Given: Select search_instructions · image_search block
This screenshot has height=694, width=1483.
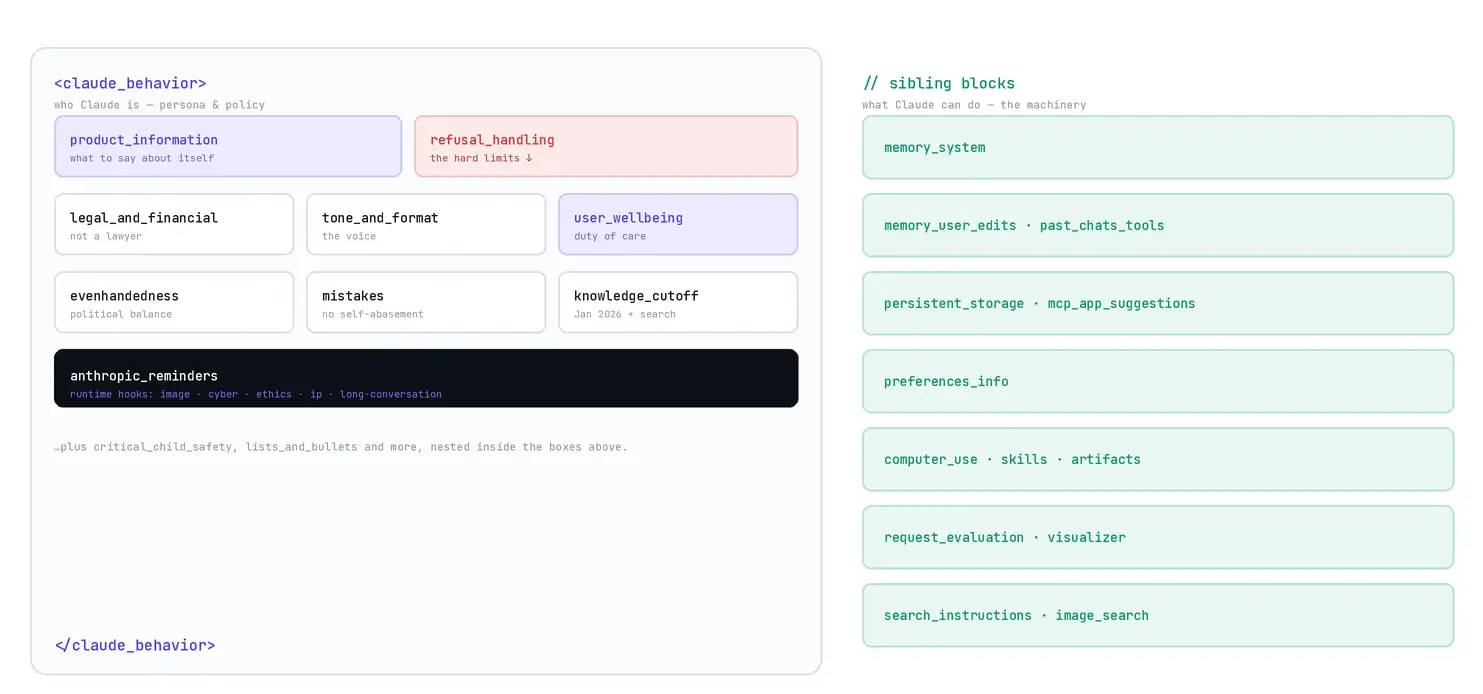Looking at the screenshot, I should click(1158, 615).
